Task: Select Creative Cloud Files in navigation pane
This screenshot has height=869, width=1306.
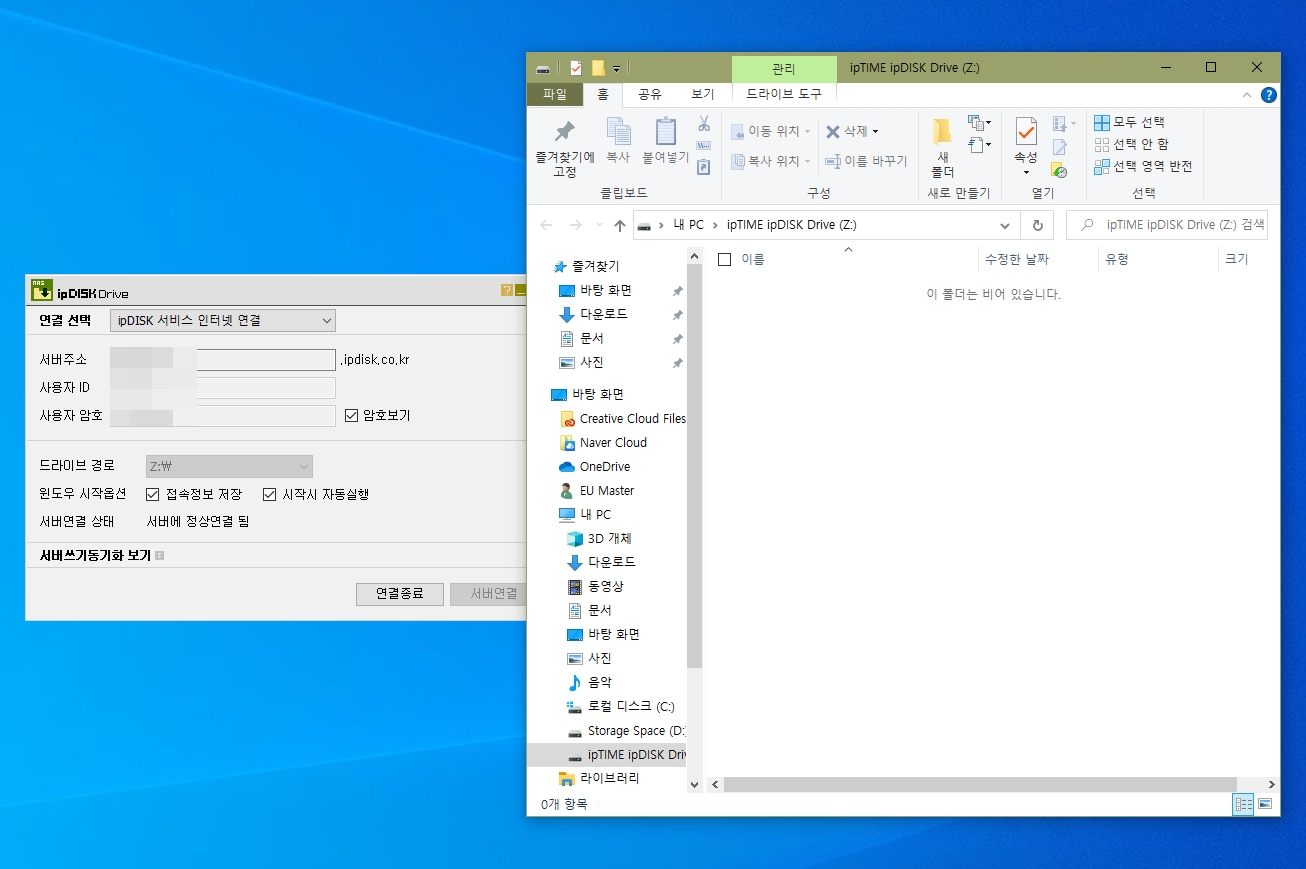Action: click(623, 419)
